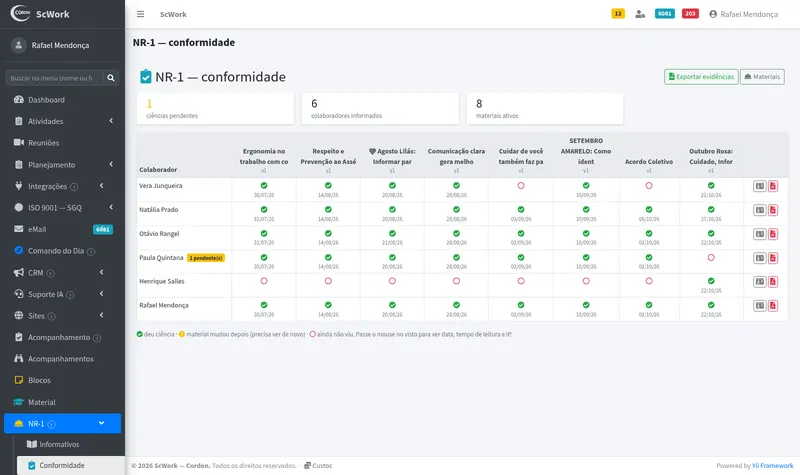
Task: Open Conformidade under NR-1
Action: pyautogui.click(x=71, y=465)
